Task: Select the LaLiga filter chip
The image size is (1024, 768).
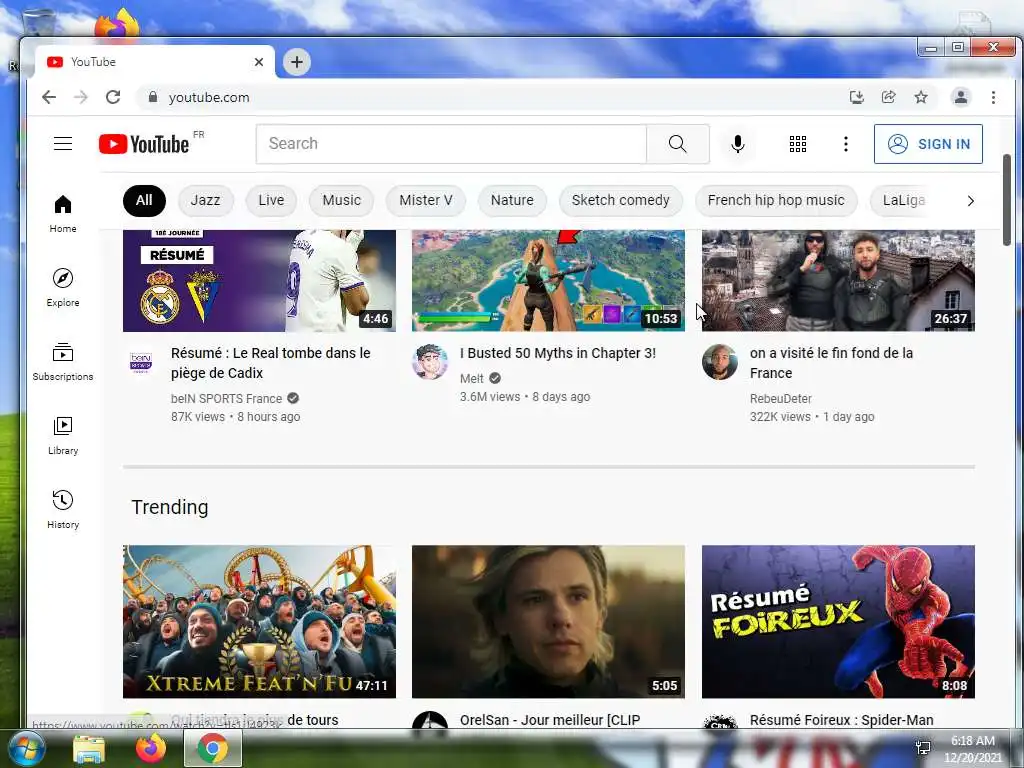Action: pos(904,200)
